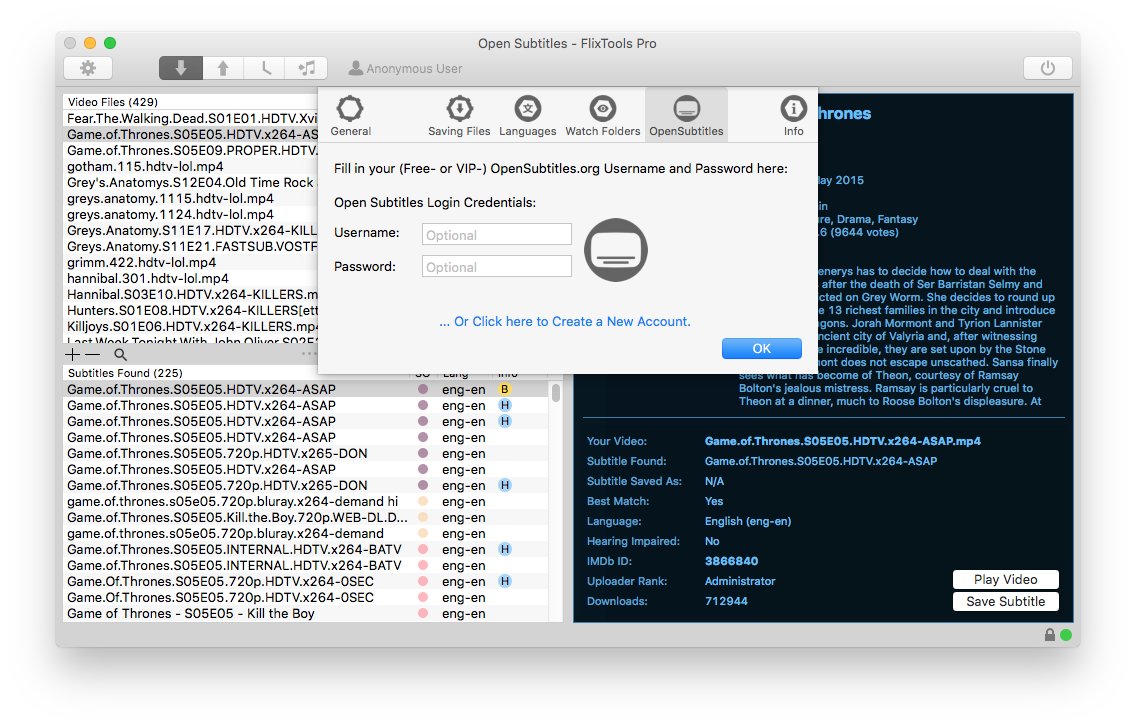Viewport: 1136px width, 727px height.
Task: Select Fear.The.Walking.Dead.S01E01 video file
Action: coord(191,118)
